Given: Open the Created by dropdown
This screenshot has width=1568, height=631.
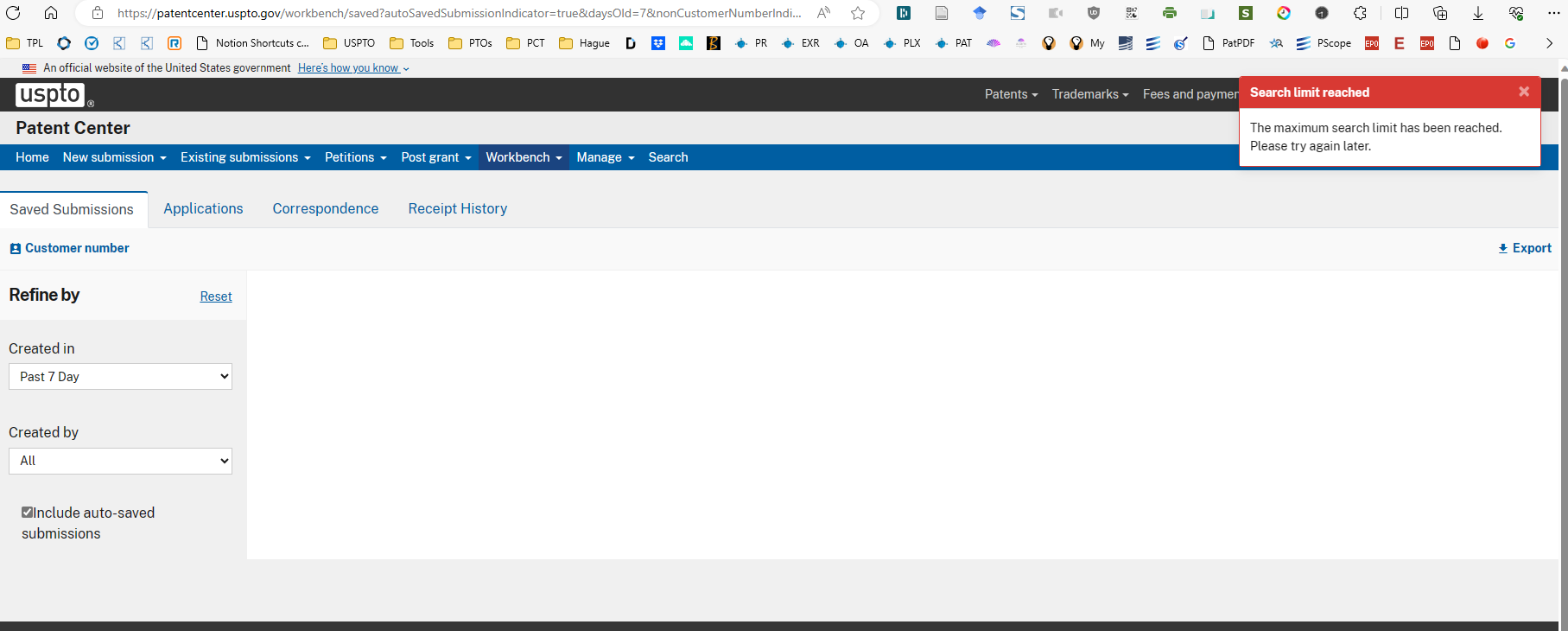Looking at the screenshot, I should tap(120, 461).
